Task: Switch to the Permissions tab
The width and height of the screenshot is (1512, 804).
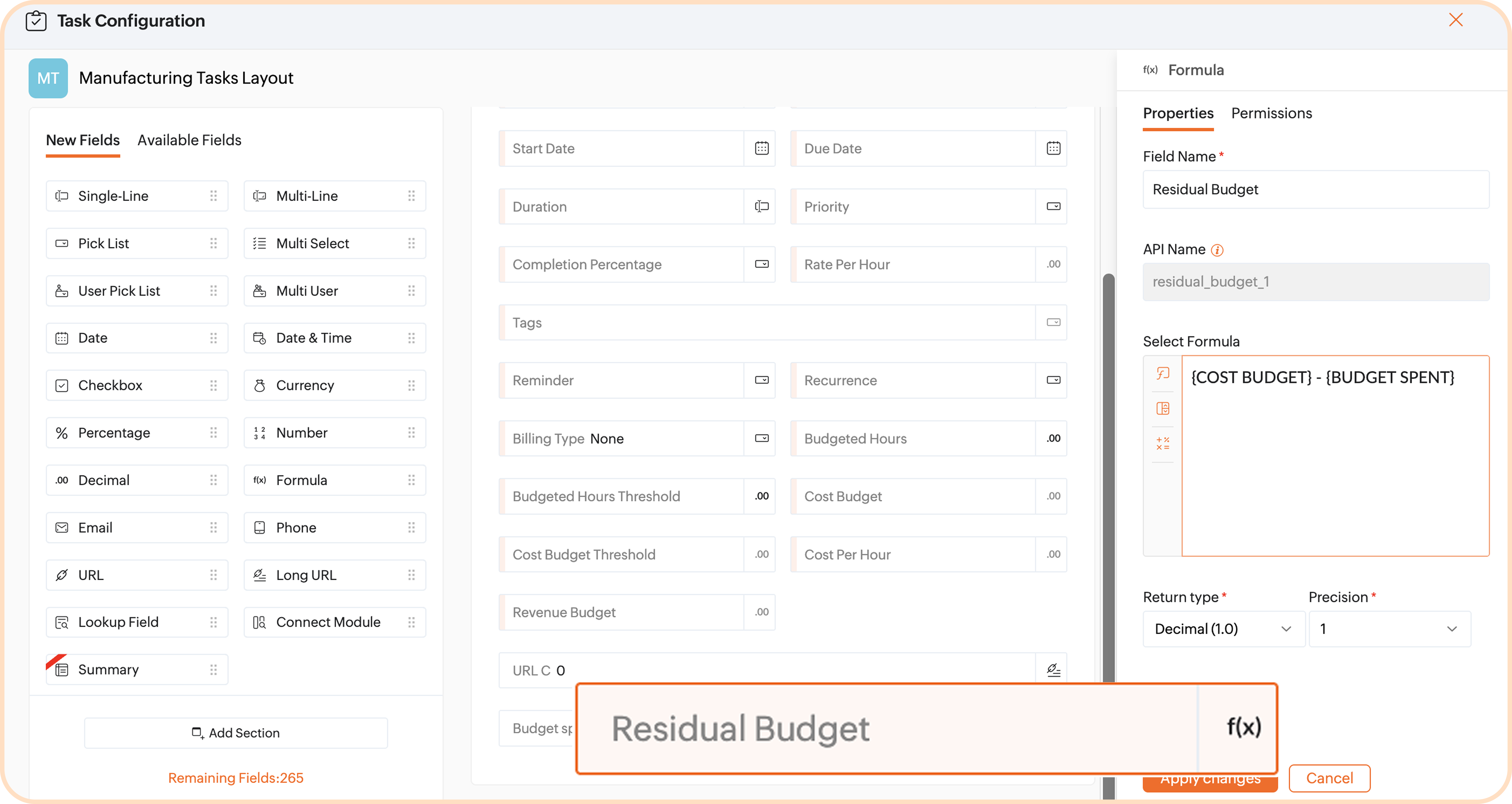Action: point(1271,113)
